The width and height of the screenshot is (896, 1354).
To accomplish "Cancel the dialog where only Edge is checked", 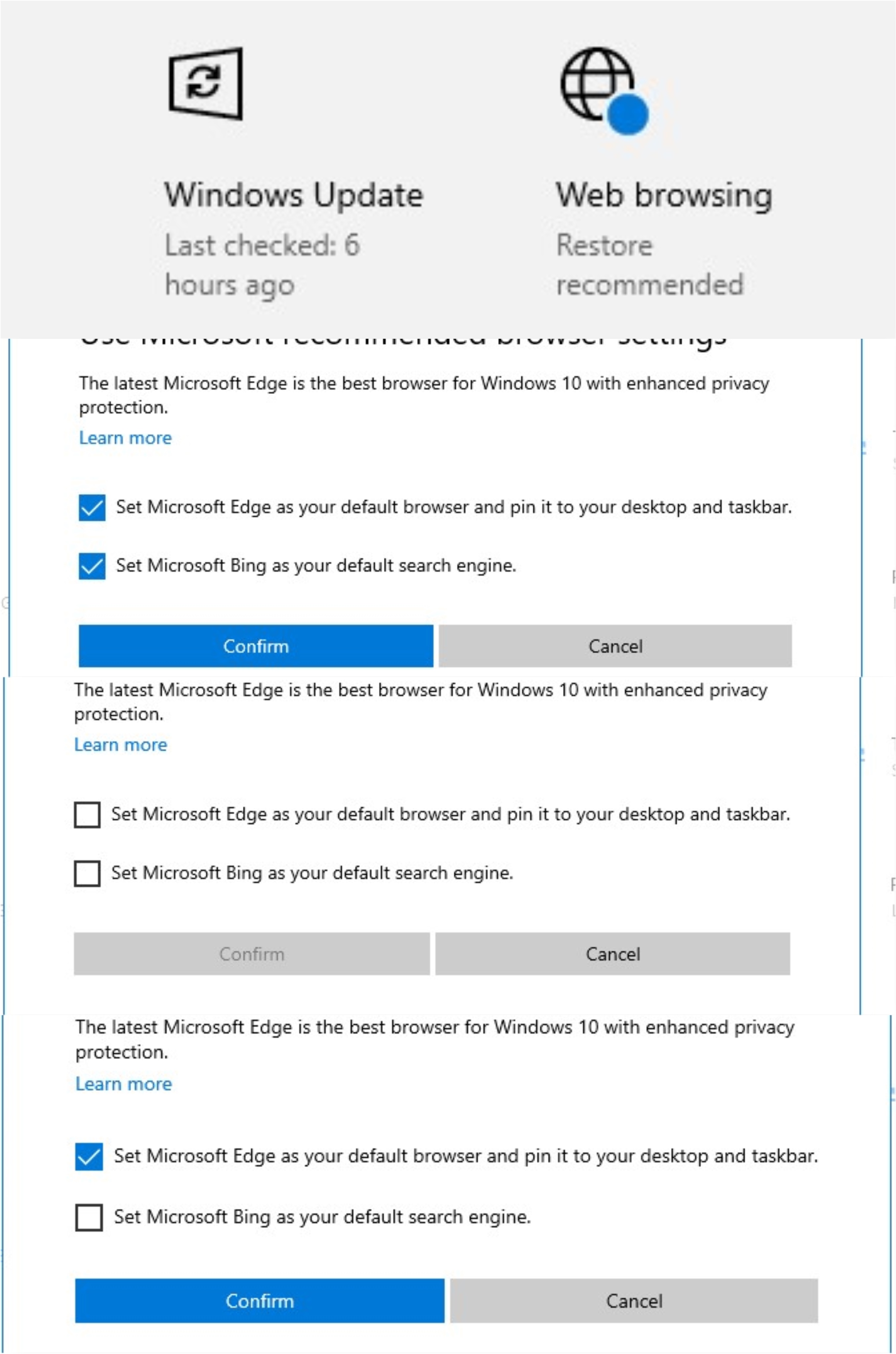I will [x=634, y=1301].
